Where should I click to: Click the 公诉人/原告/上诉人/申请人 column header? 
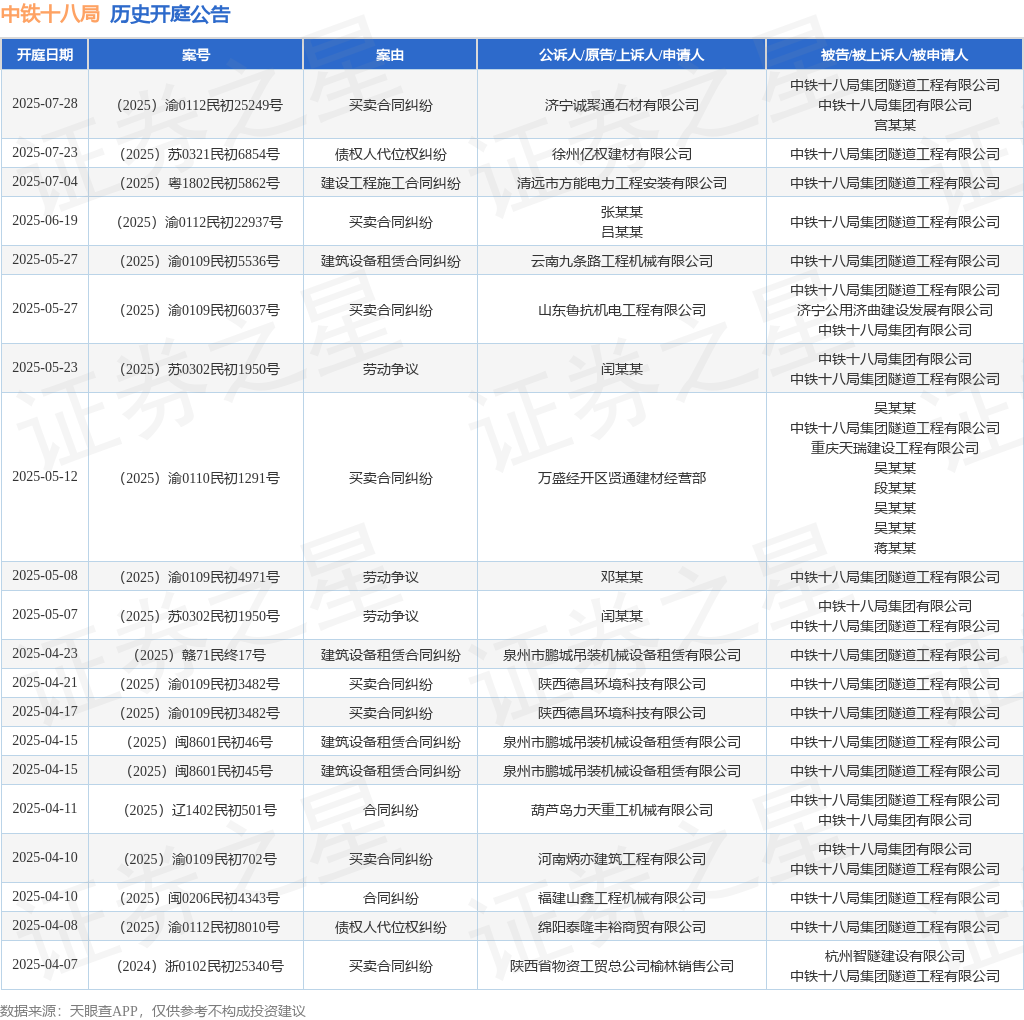click(x=621, y=55)
